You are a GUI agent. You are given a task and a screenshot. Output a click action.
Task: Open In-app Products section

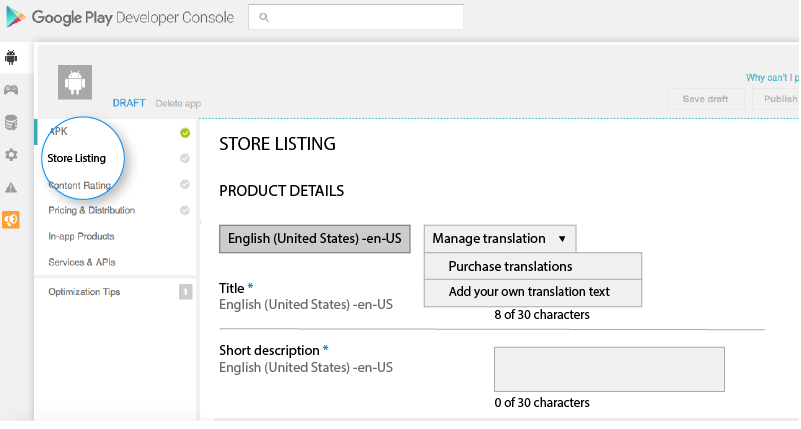click(81, 236)
